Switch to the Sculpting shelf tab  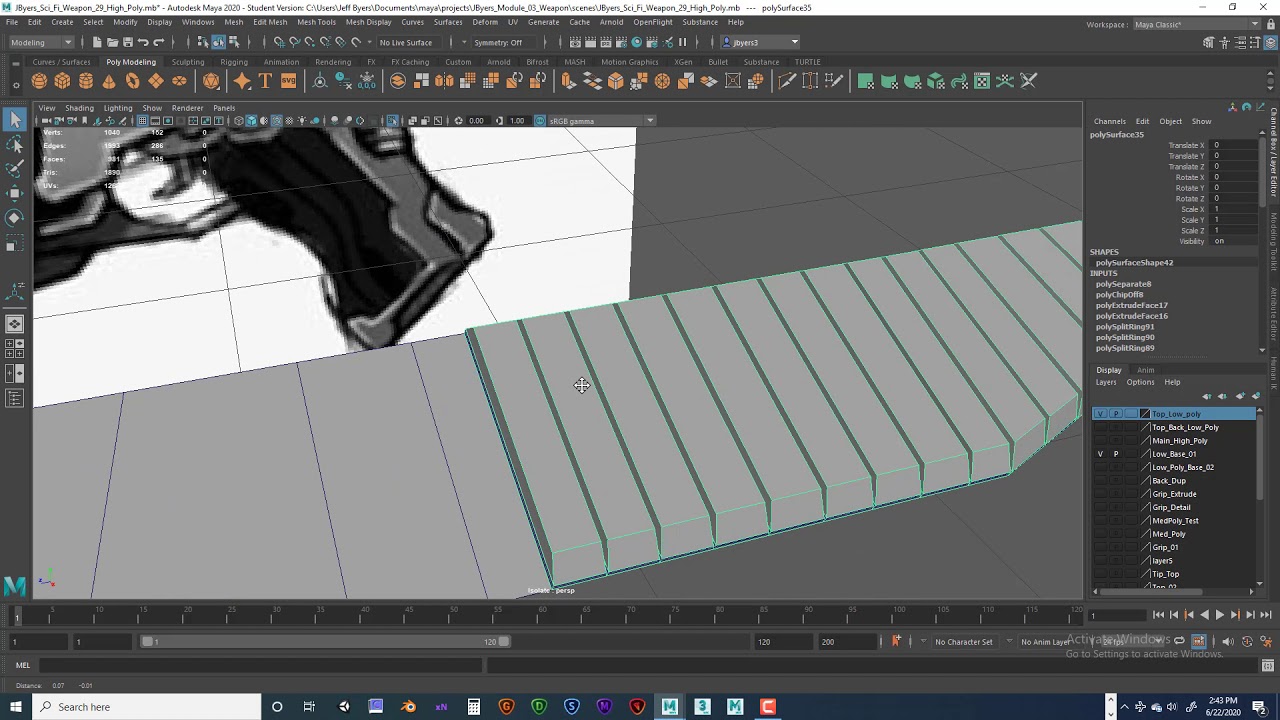[x=188, y=62]
